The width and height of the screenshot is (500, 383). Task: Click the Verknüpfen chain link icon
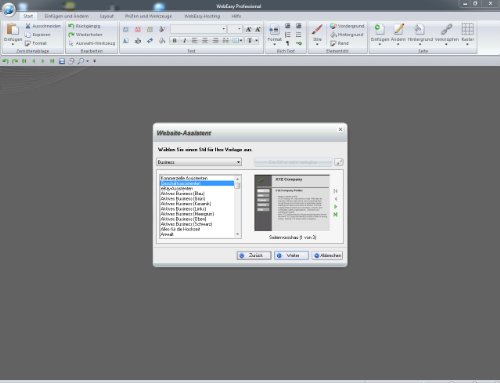point(446,29)
